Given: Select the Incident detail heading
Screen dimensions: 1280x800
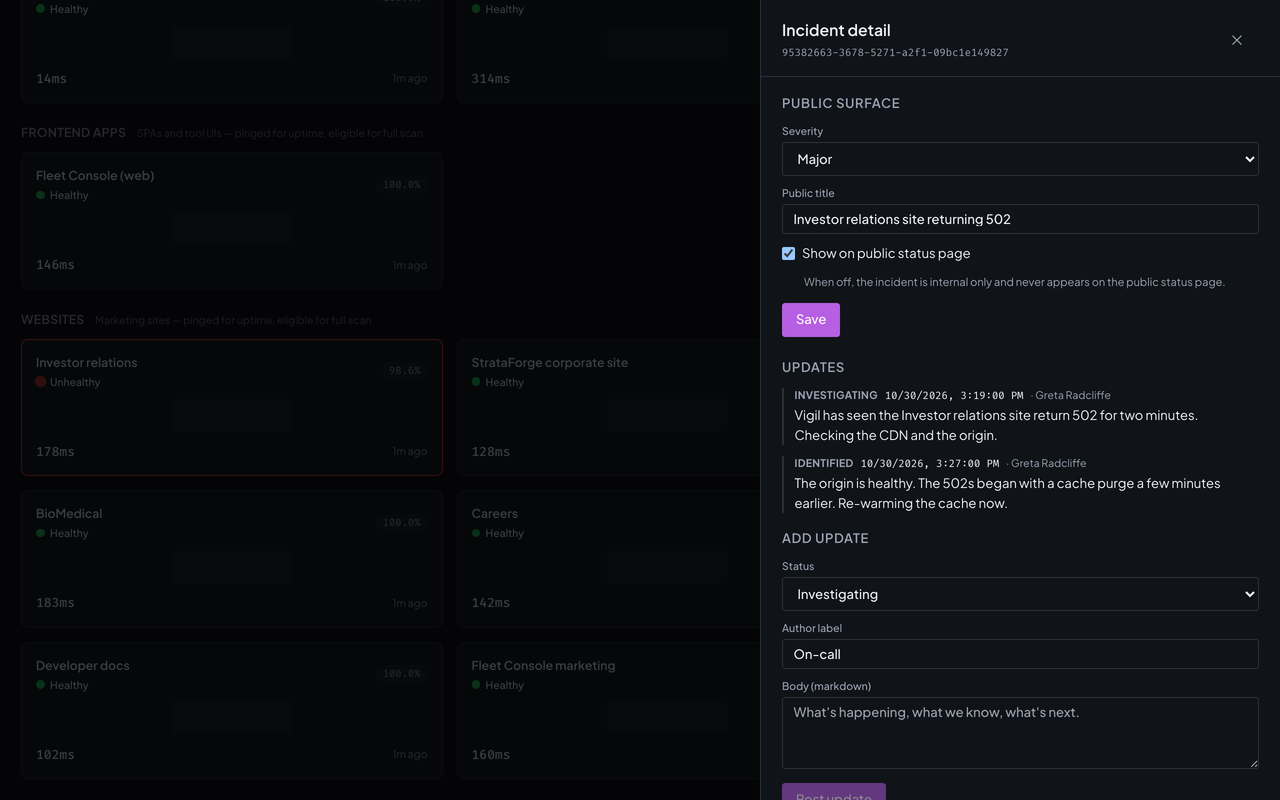Looking at the screenshot, I should (x=836, y=30).
